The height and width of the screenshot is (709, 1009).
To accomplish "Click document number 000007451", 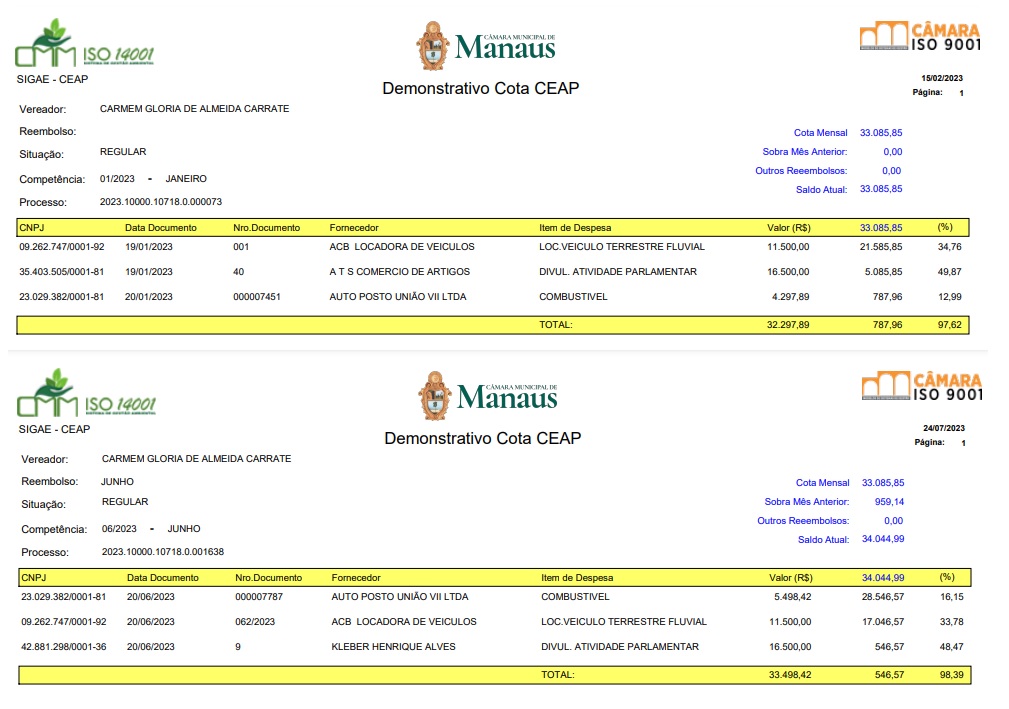I will 257,297.
